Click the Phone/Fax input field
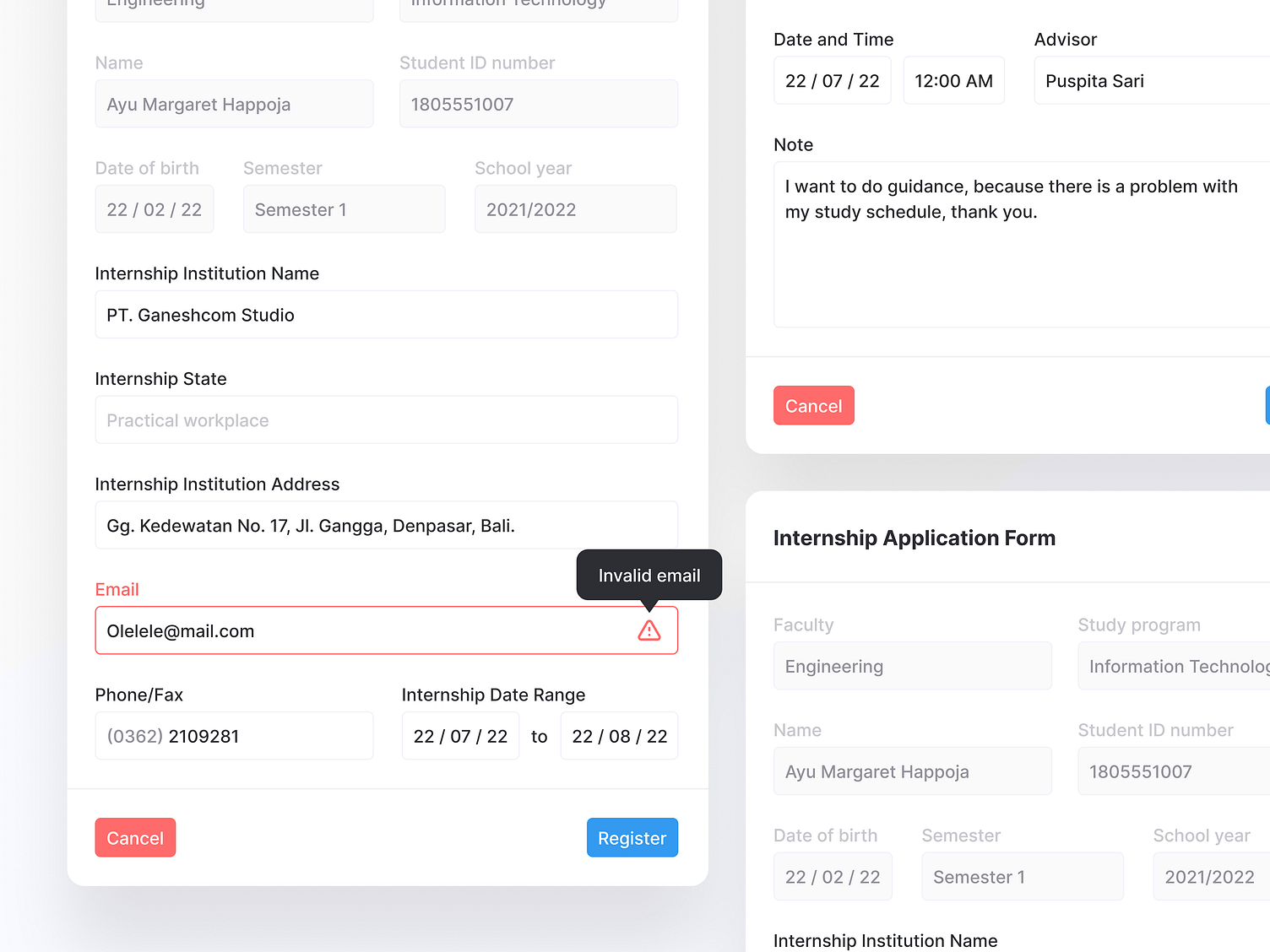Screen dimensions: 1270x952 [234, 735]
